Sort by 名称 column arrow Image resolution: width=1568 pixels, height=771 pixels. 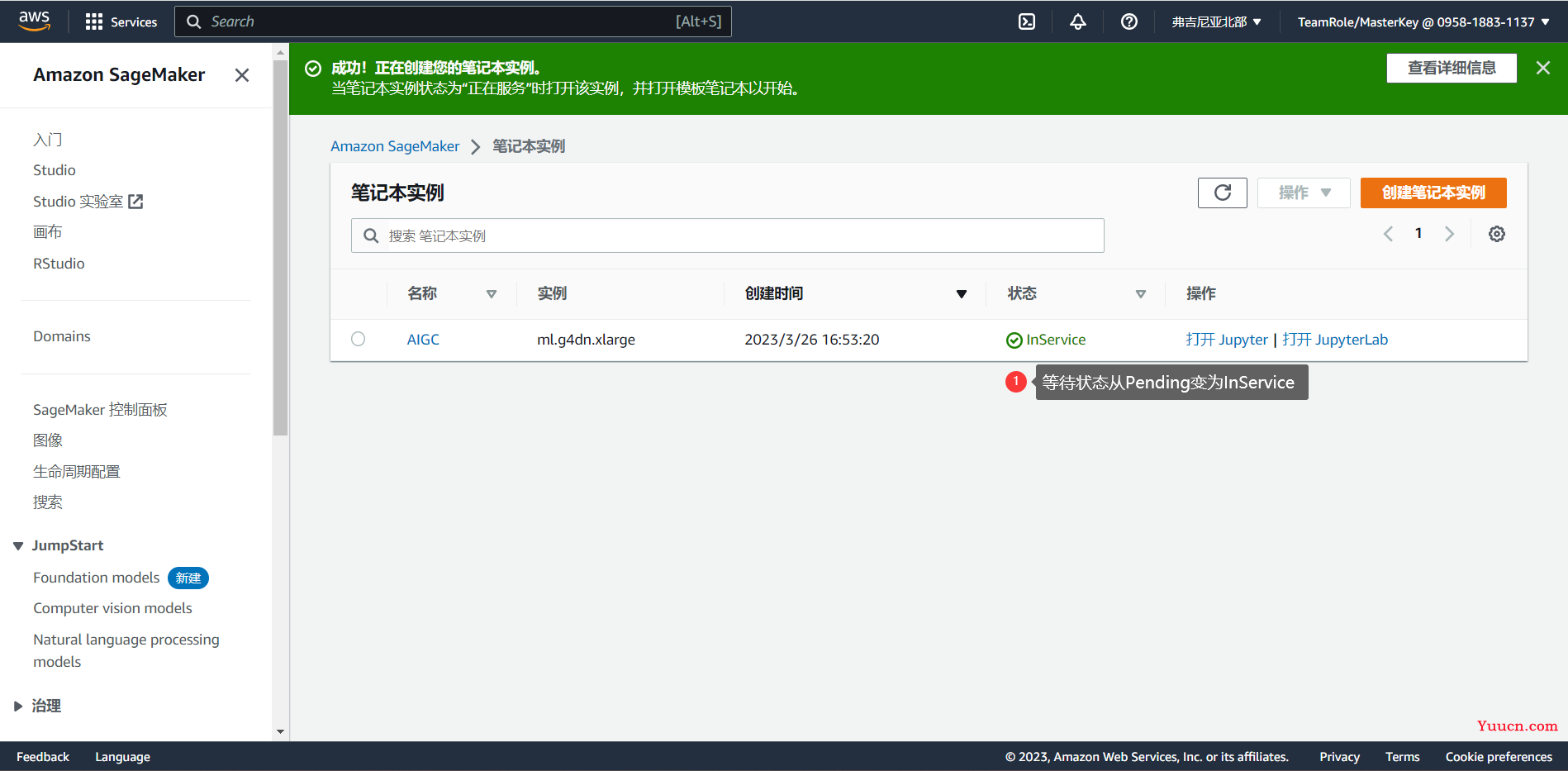492,294
